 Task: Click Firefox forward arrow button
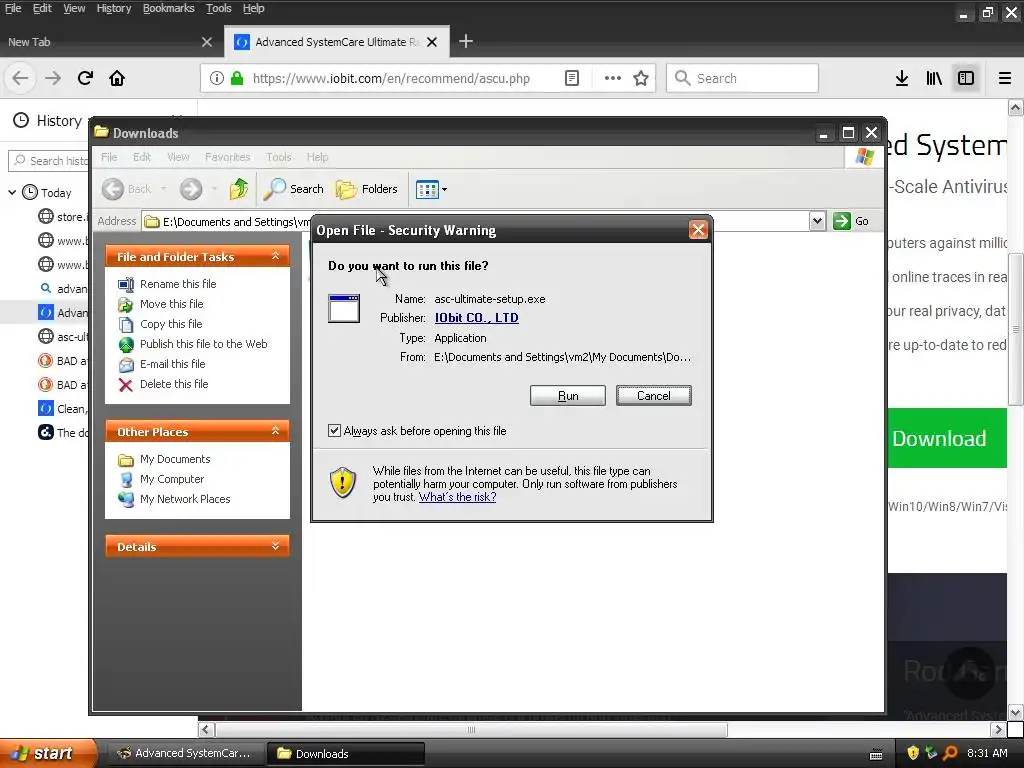point(53,78)
